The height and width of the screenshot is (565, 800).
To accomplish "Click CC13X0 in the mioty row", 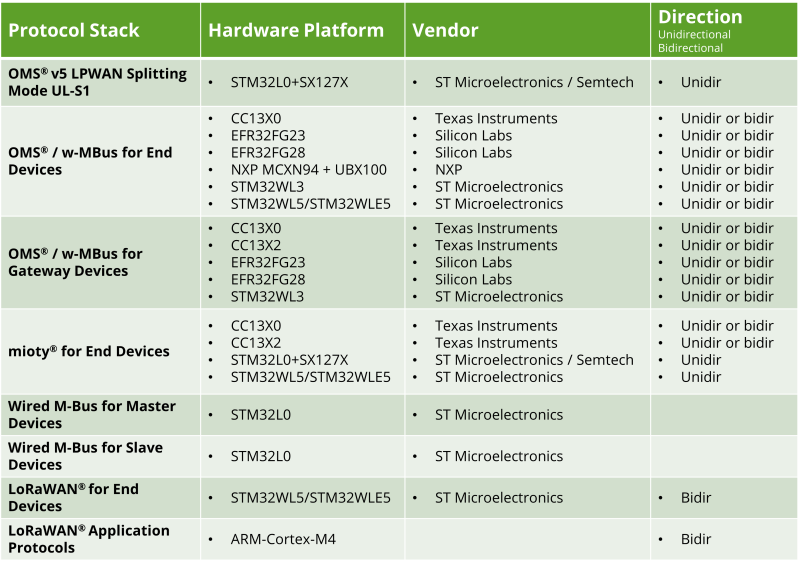I will point(256,326).
